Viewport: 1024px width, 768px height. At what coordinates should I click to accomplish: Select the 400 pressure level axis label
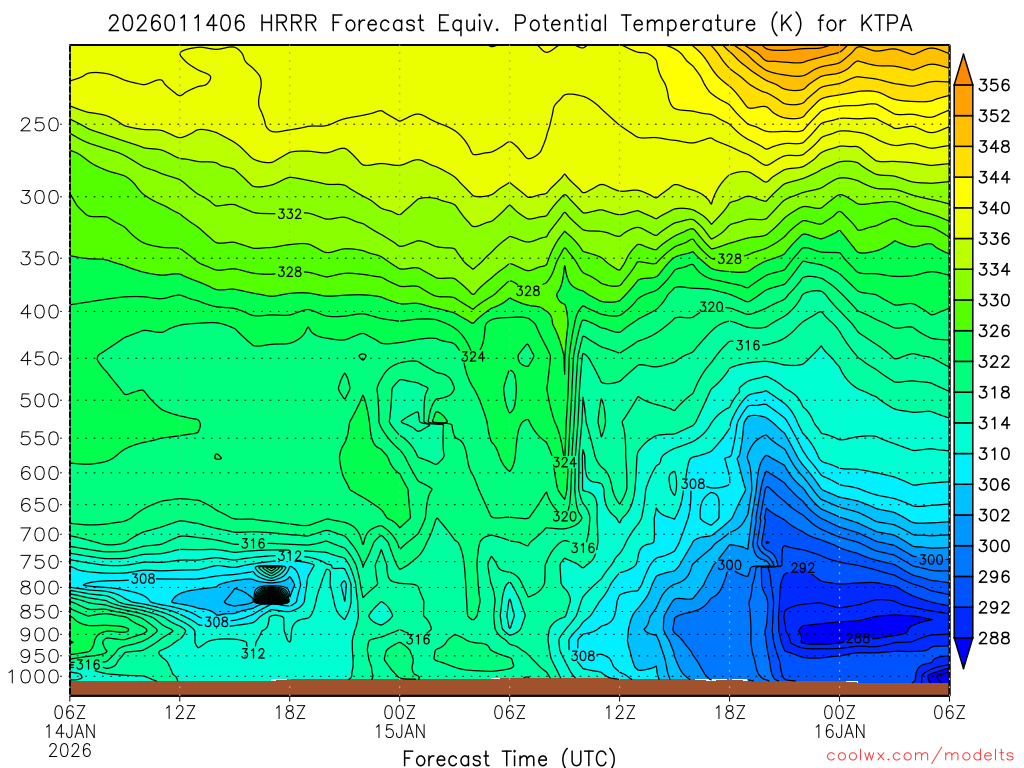[x=40, y=312]
